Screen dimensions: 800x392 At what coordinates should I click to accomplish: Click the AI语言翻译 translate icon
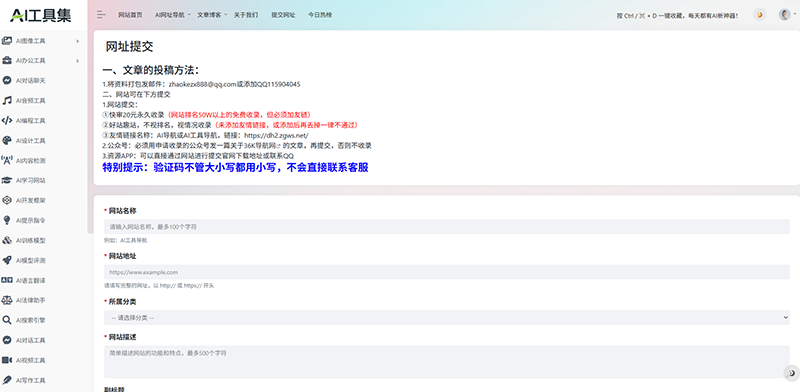[x=7, y=280]
